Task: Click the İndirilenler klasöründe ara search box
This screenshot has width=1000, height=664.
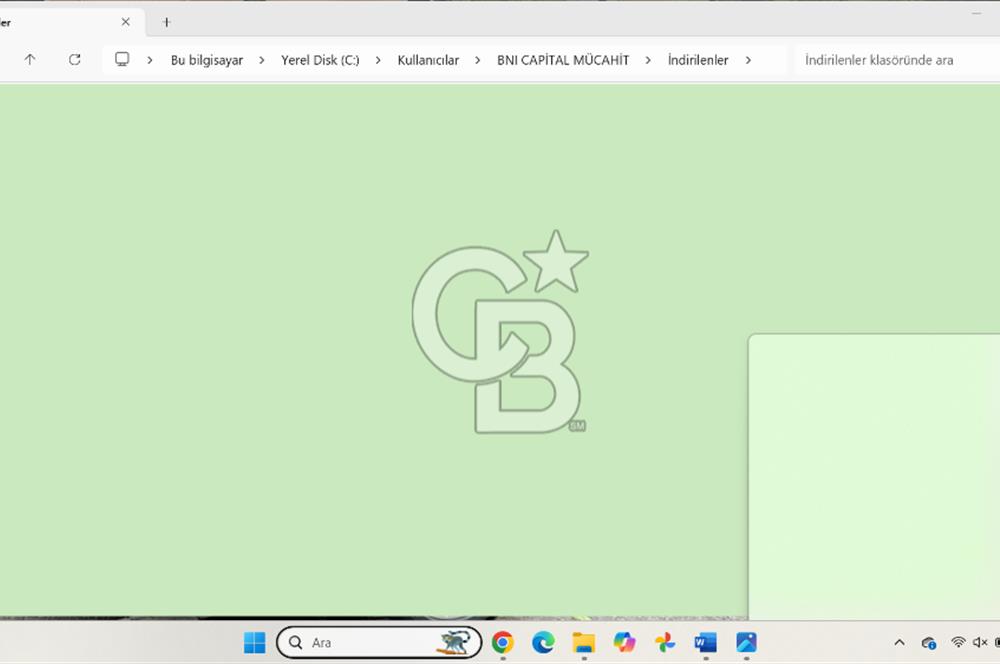Action: [x=890, y=60]
